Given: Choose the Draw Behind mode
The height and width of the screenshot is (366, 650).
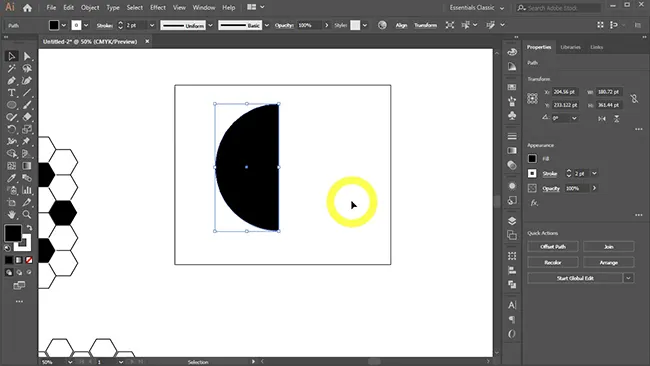Looking at the screenshot, I should point(19,272).
